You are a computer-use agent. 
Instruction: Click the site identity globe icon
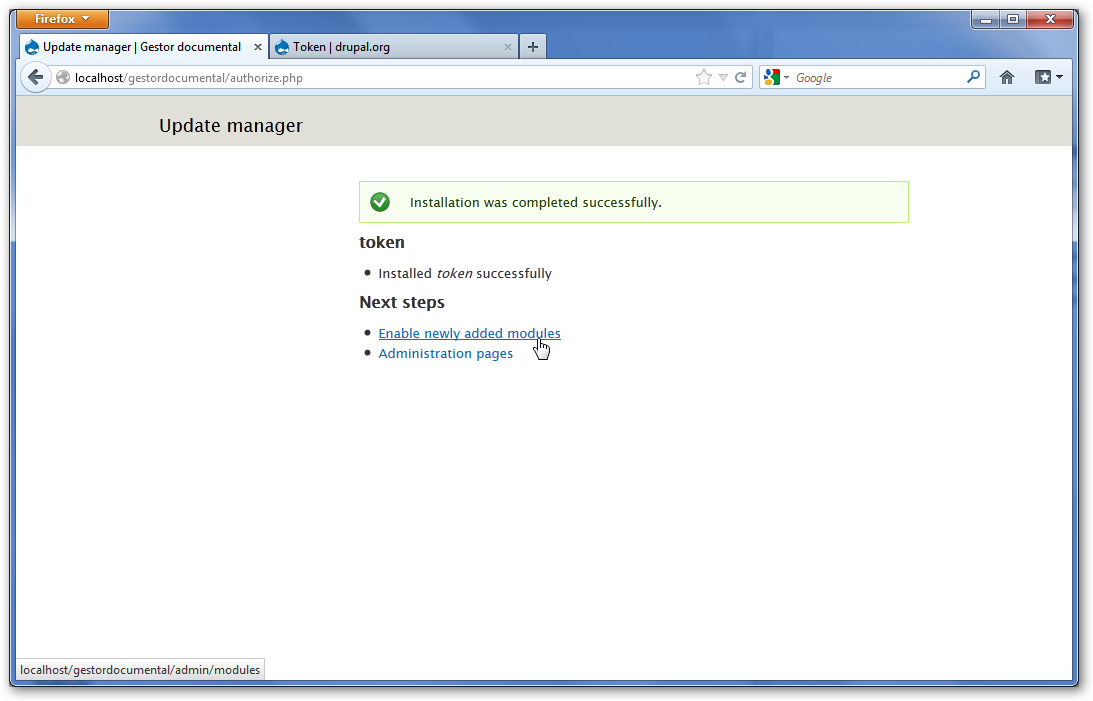(x=64, y=78)
